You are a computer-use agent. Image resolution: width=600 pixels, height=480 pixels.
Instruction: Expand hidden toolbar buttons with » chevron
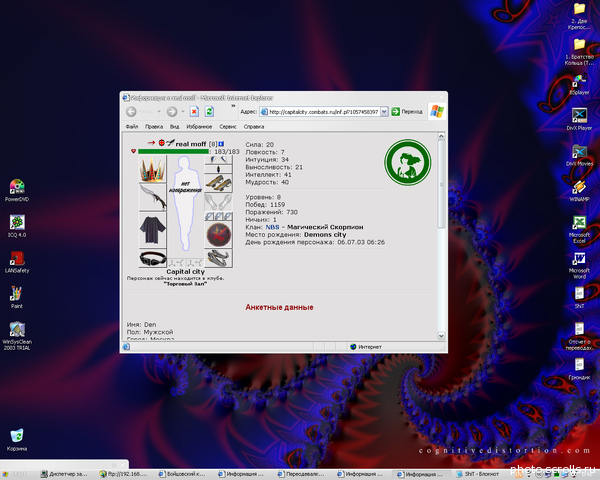point(233,106)
